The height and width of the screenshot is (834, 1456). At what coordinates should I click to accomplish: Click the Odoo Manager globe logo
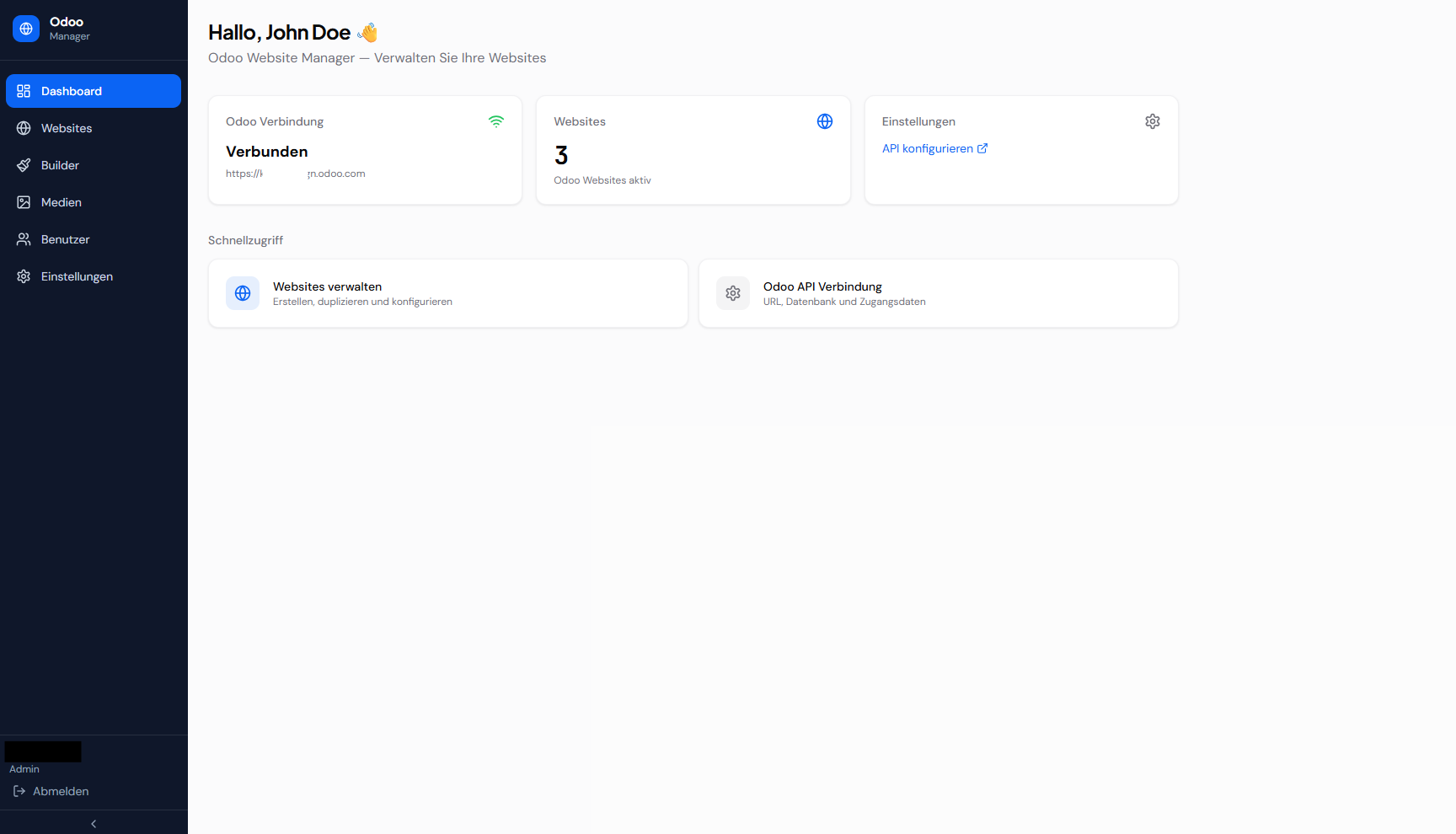[x=26, y=29]
